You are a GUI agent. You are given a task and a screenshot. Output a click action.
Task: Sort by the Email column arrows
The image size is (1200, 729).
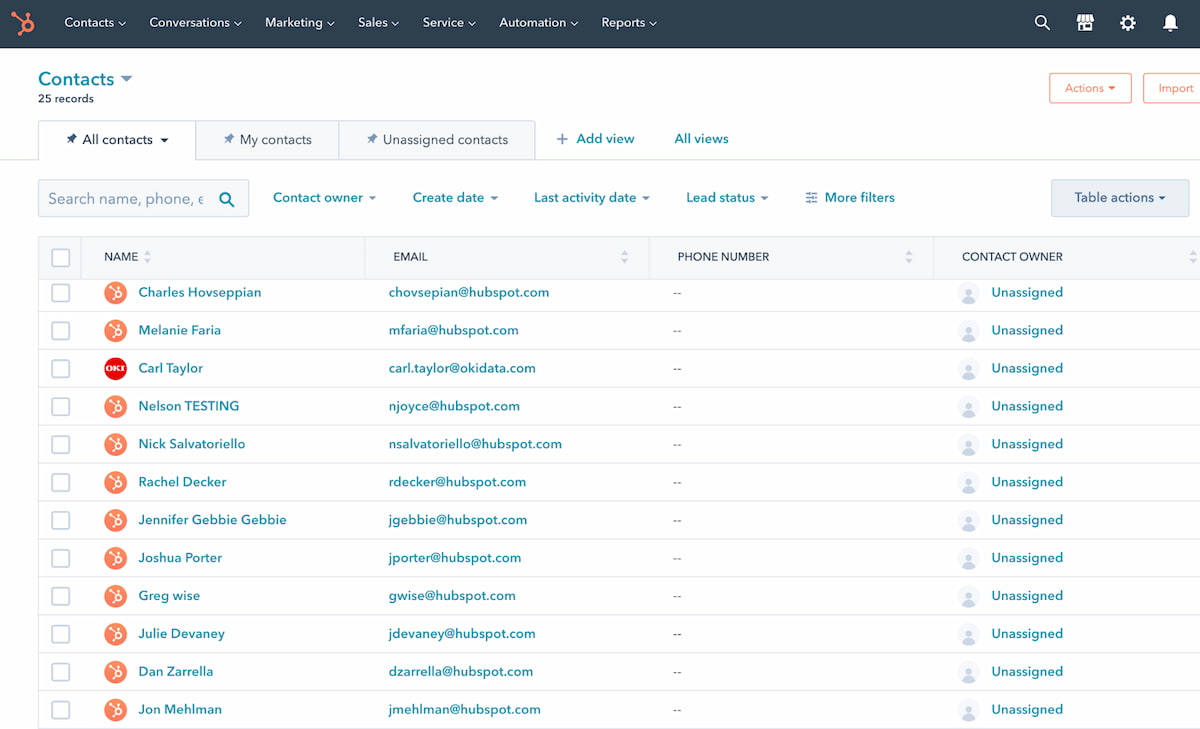(624, 257)
